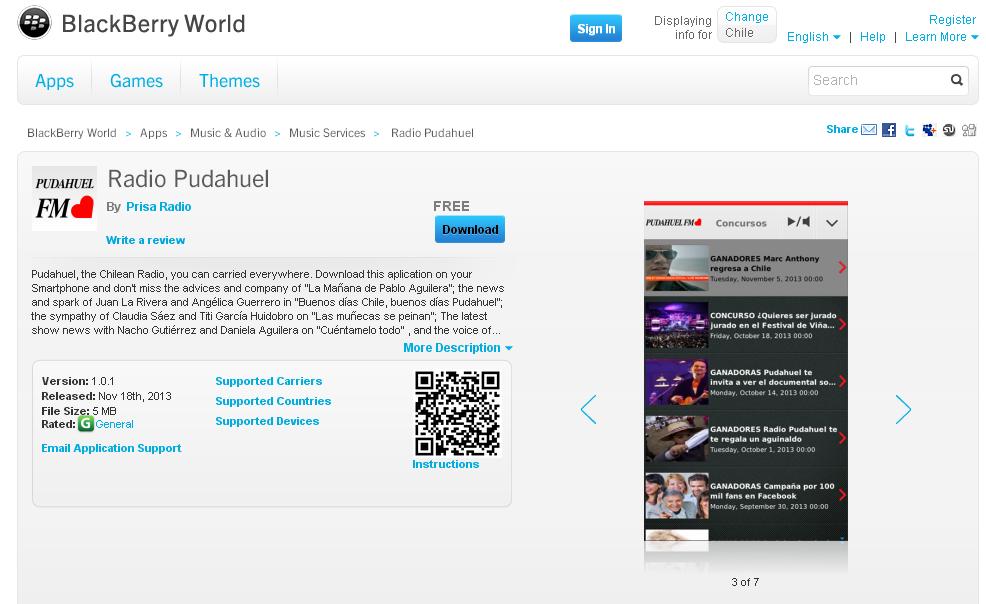Screen dimensions: 986x604
Task: Click the down chevron in the app screenshot
Action: coord(831,222)
